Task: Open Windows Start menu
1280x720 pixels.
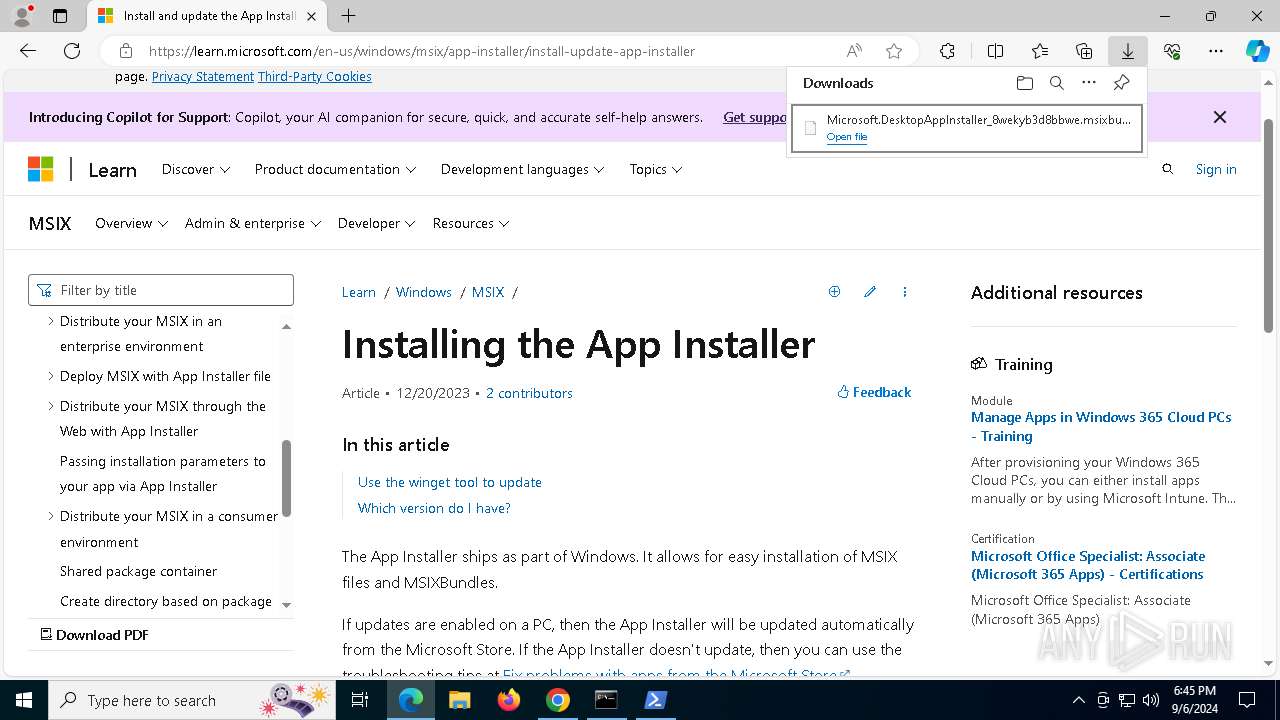Action: (x=24, y=700)
